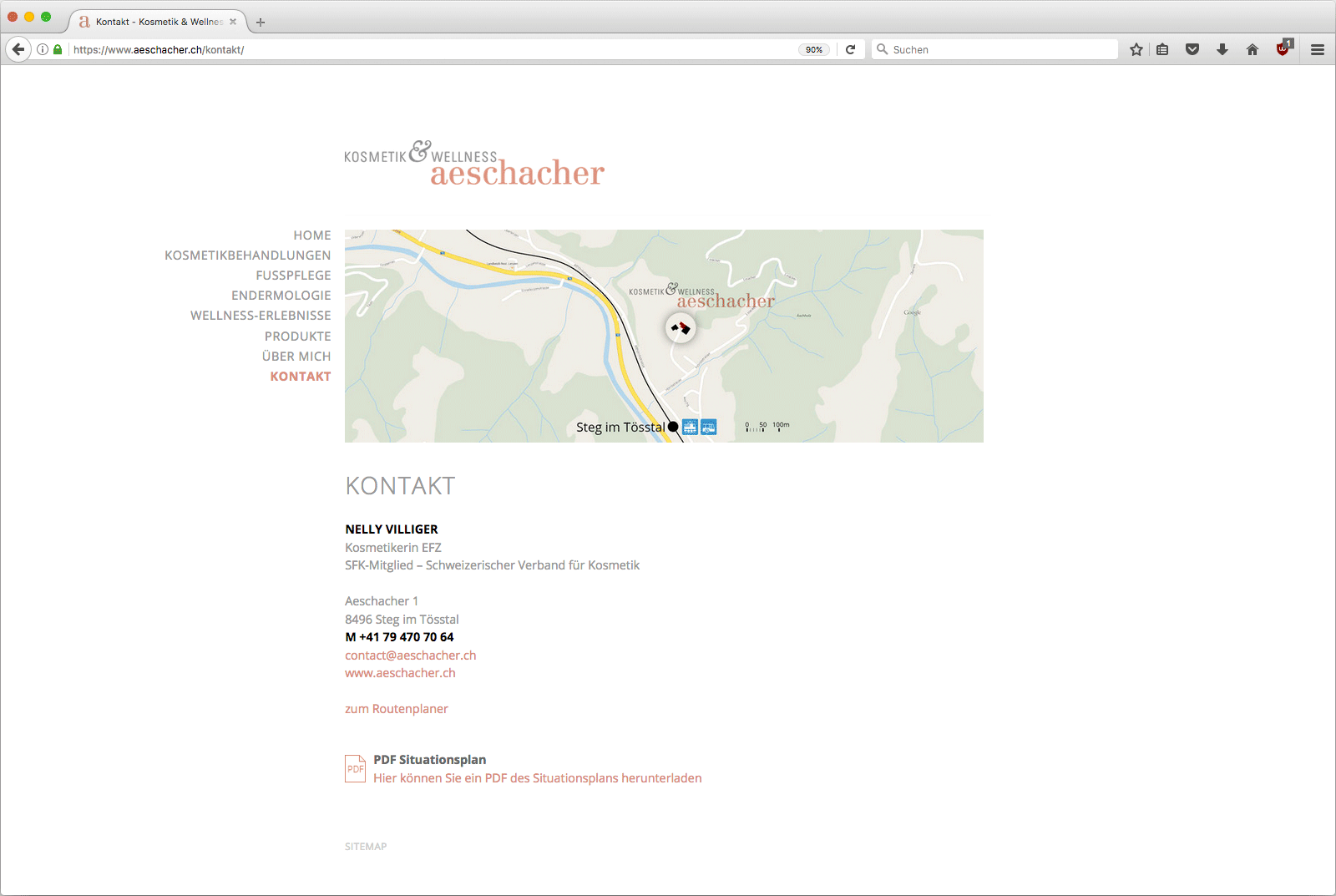This screenshot has height=896, width=1336.
Task: Navigate to ENDERMOLOGIE
Action: coord(281,296)
